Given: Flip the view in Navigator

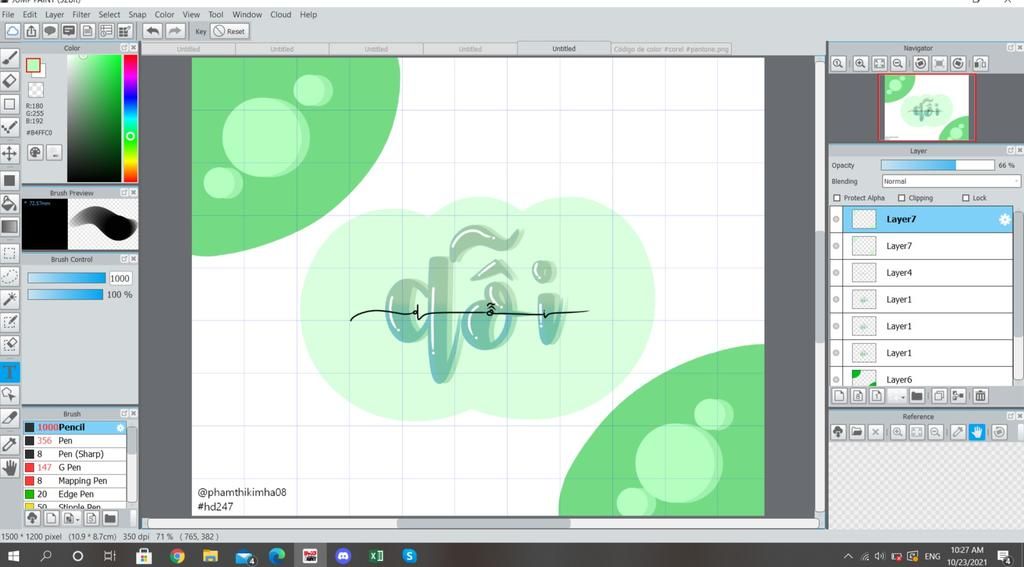Looking at the screenshot, I should (980, 63).
